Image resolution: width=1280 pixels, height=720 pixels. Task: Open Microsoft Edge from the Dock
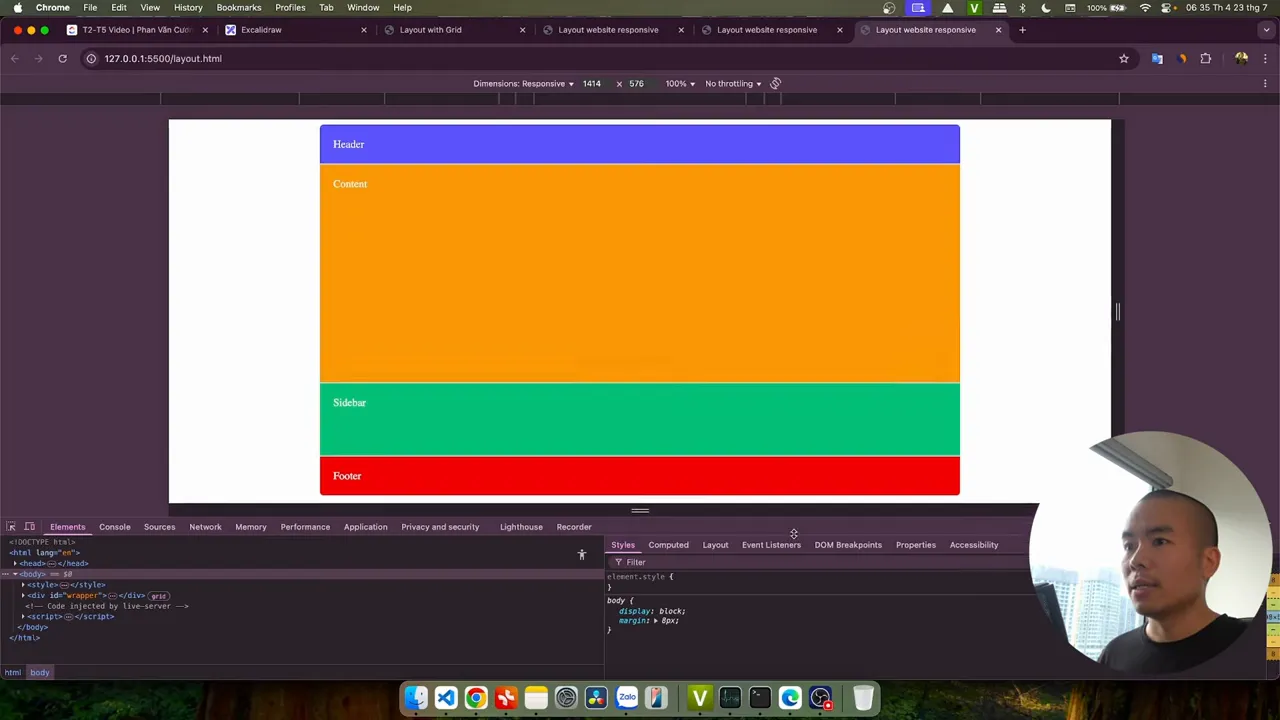[790, 697]
